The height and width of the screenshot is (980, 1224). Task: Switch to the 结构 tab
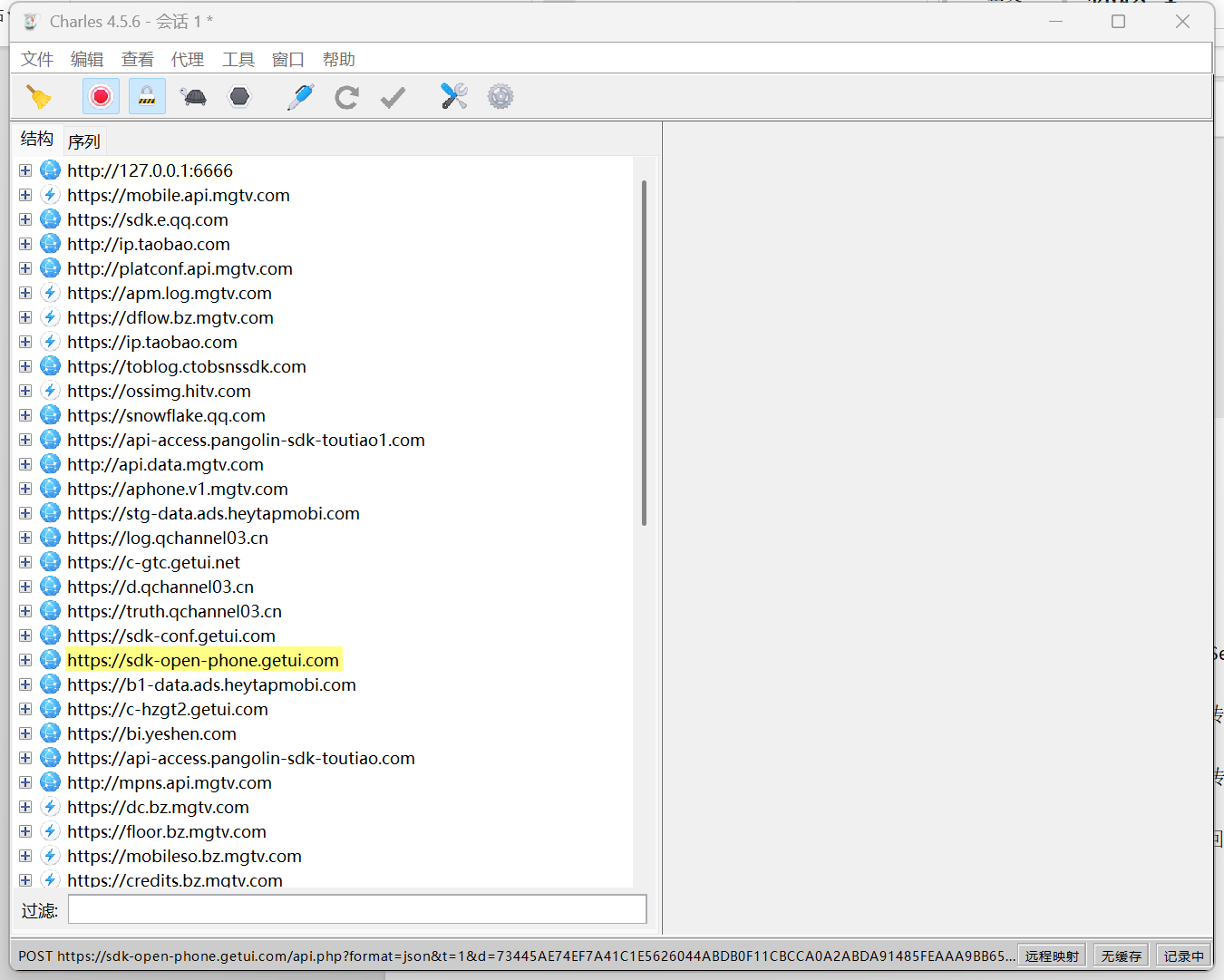click(37, 139)
